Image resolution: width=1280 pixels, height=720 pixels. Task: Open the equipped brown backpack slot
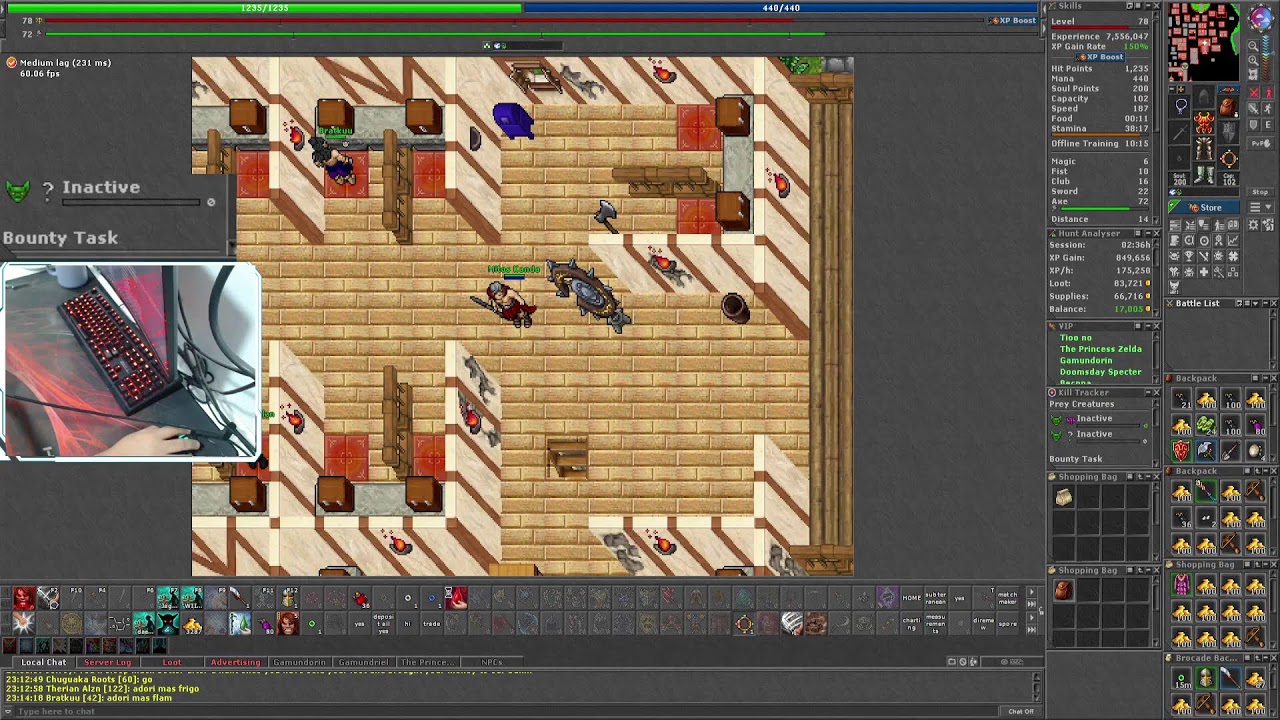tap(1228, 106)
